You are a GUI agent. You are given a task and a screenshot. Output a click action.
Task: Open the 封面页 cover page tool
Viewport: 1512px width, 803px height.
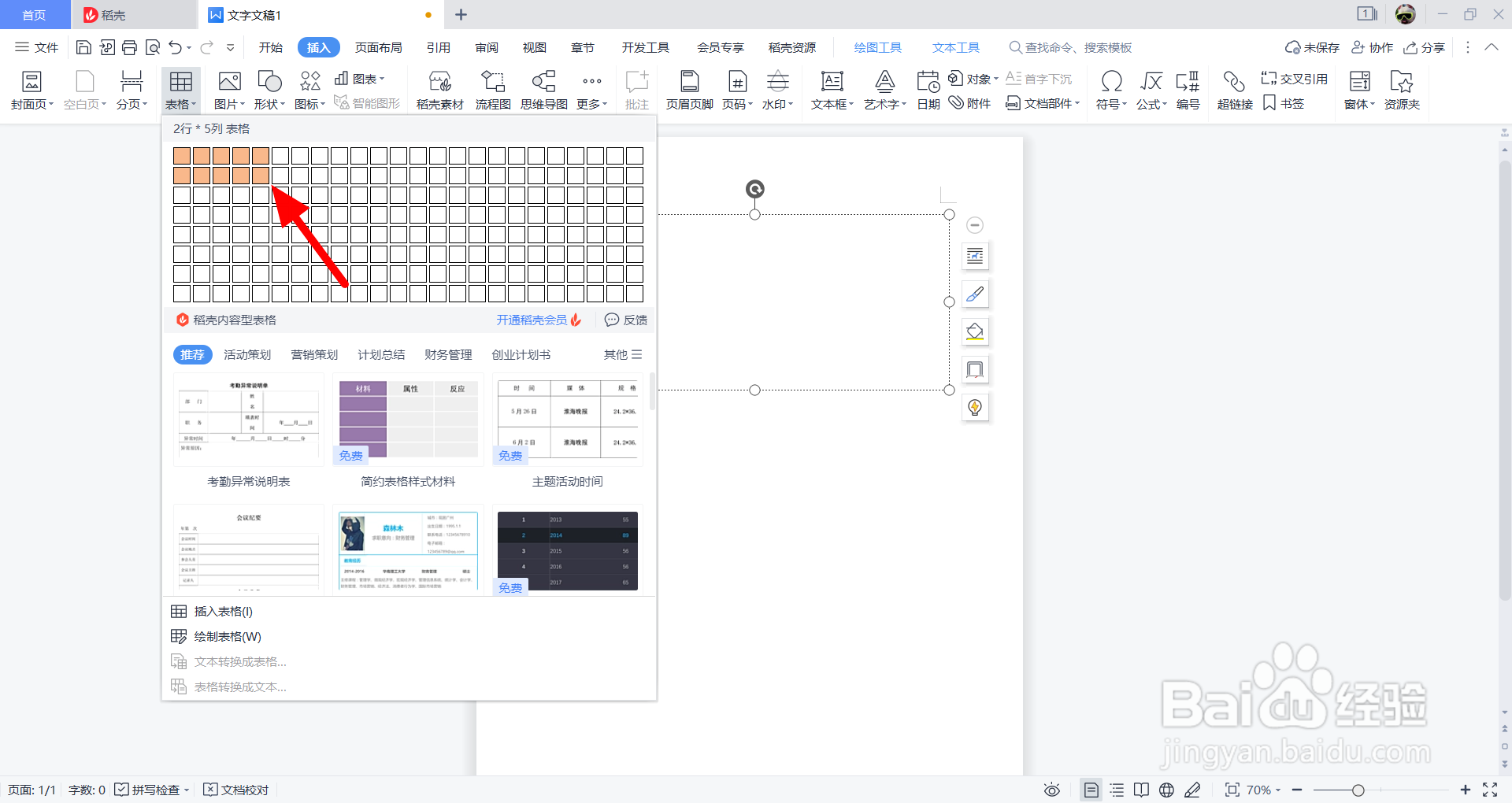(x=31, y=90)
